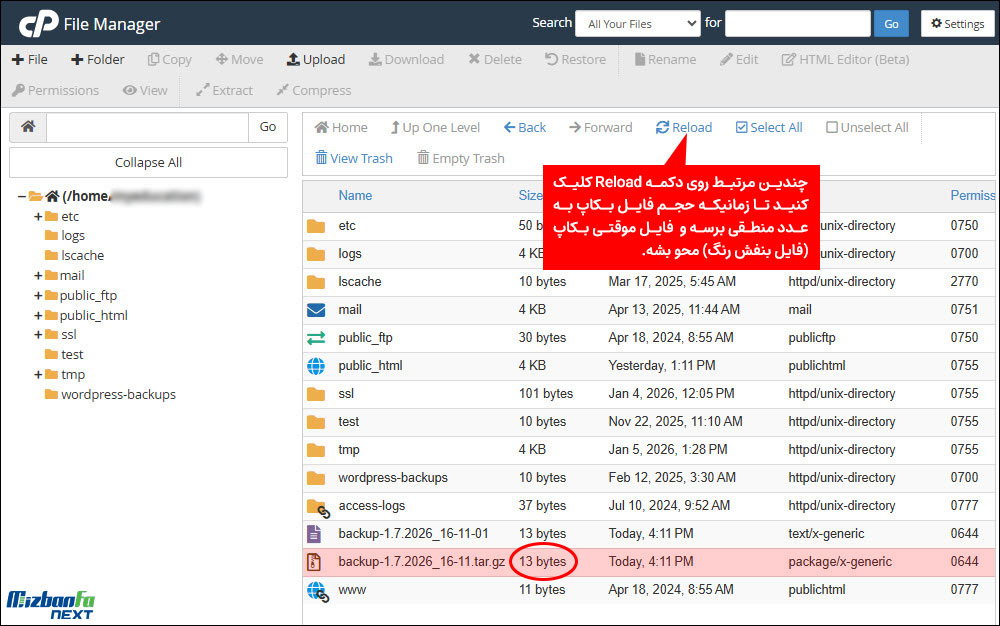Screen dimensions: 1000x626
Task: Click the Folder toolbar button
Action: [x=97, y=59]
